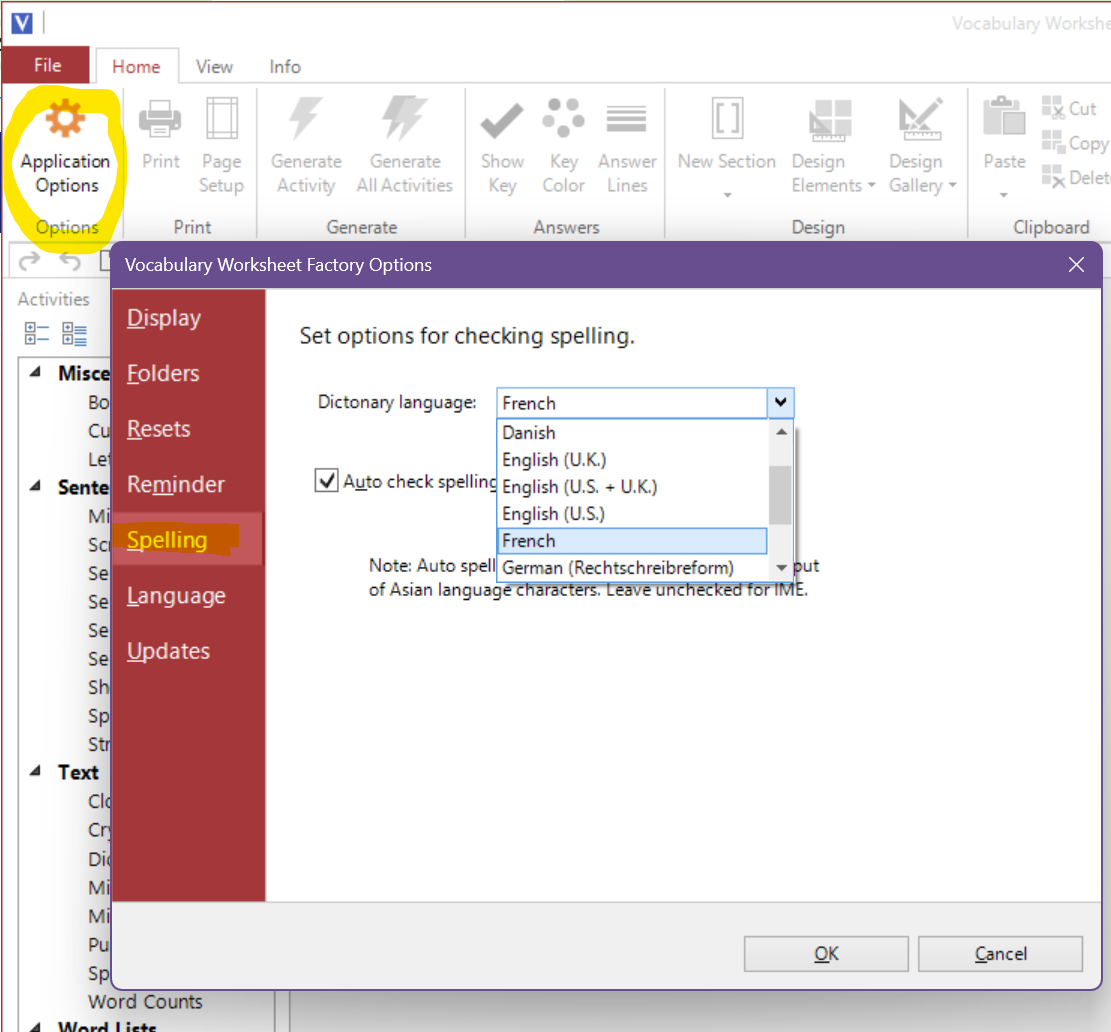Click New Section brackets icon

(x=727, y=118)
